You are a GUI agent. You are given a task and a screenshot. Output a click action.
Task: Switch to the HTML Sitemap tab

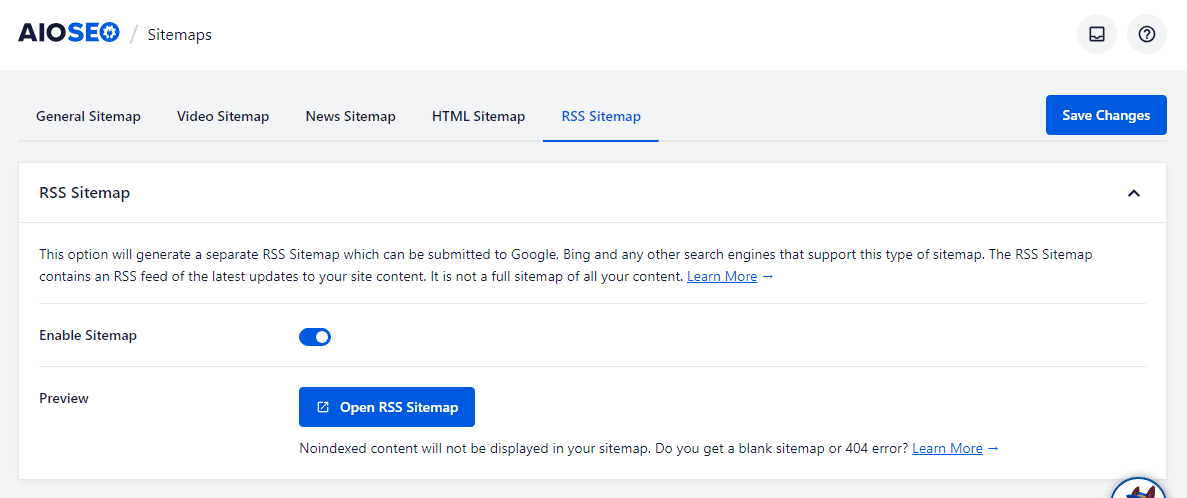478,117
